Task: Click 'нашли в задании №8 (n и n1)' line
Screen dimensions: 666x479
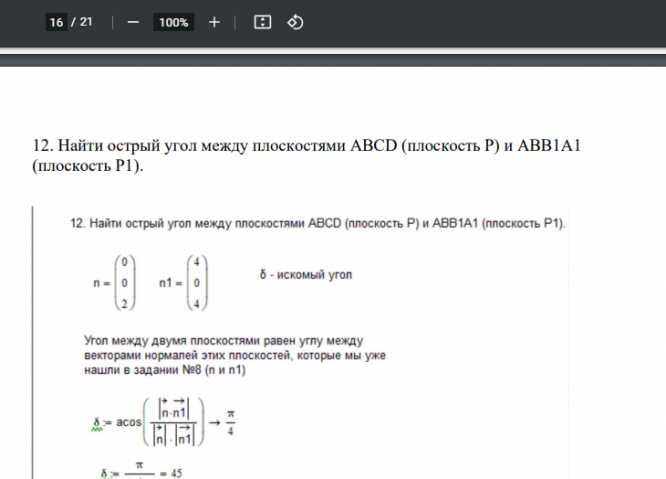Action: pyautogui.click(x=165, y=370)
